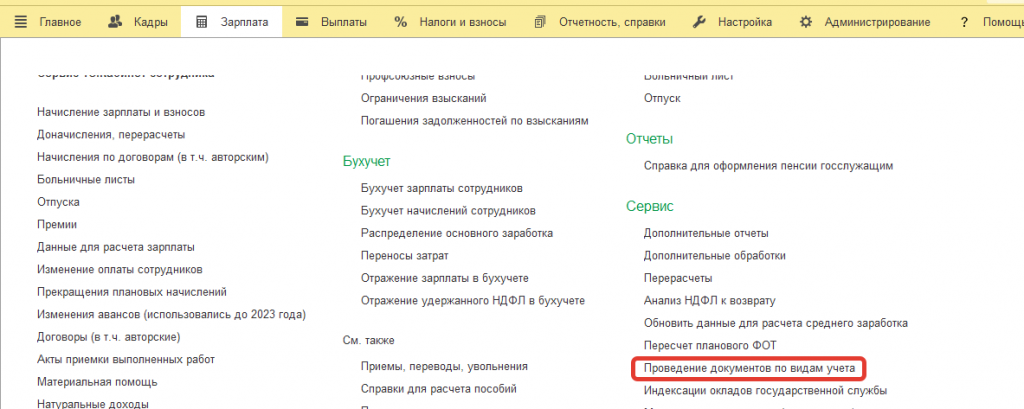This screenshot has height=409, width=1024.
Task: Open Бухучет зарплаты сотрудников
Action: click(x=441, y=188)
